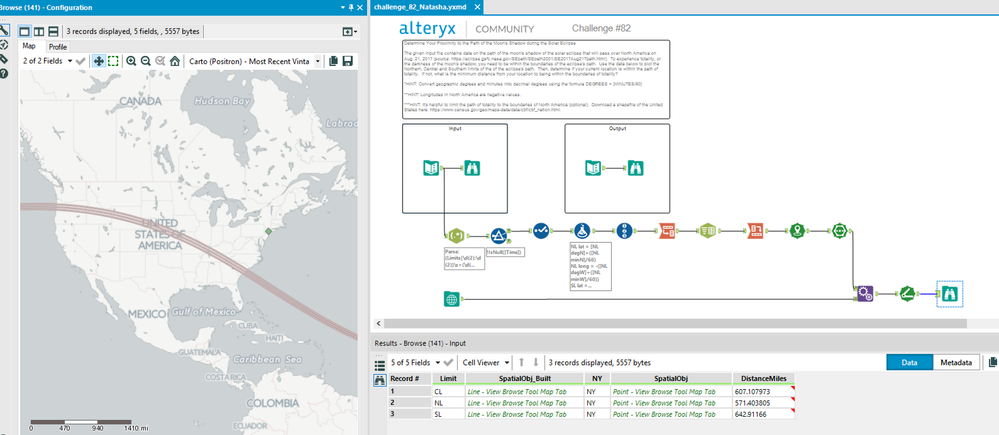Open the new window dropdown in Browse panel

pos(349,31)
